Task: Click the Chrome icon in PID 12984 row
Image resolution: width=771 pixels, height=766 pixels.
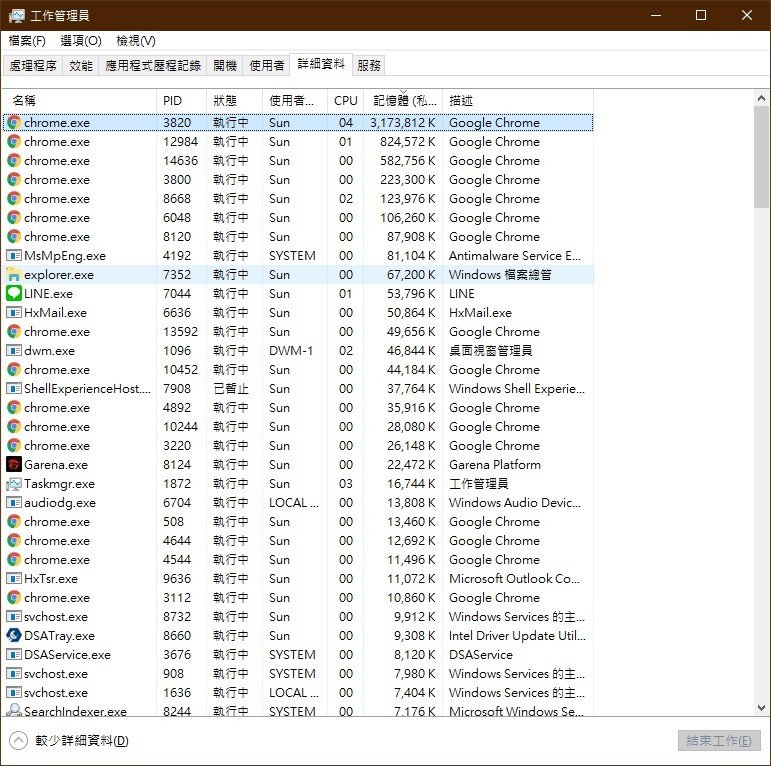Action: [x=14, y=142]
